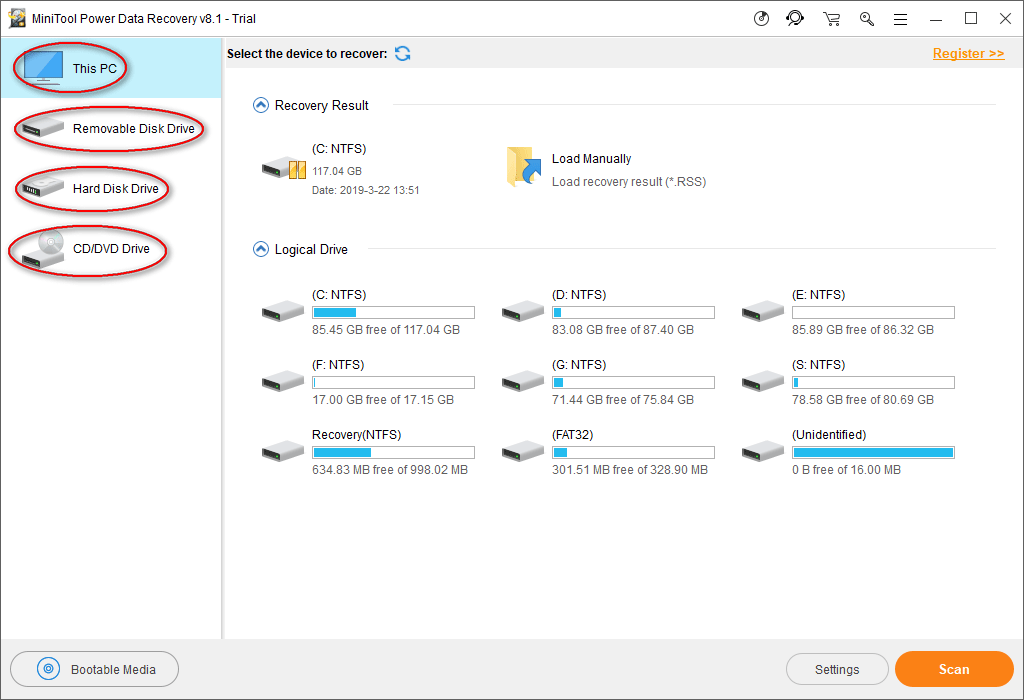The width and height of the screenshot is (1024, 700).
Task: Click the Register link
Action: tap(968, 54)
